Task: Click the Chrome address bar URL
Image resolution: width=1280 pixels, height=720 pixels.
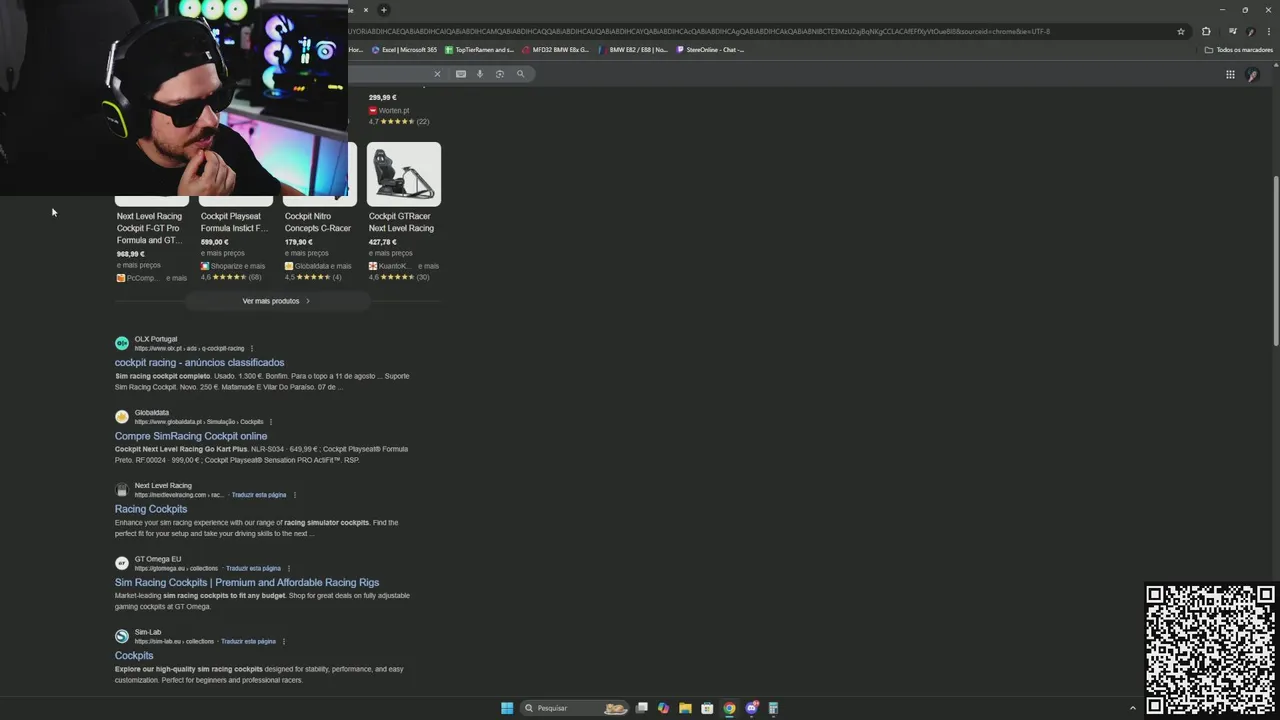Action: (x=700, y=31)
